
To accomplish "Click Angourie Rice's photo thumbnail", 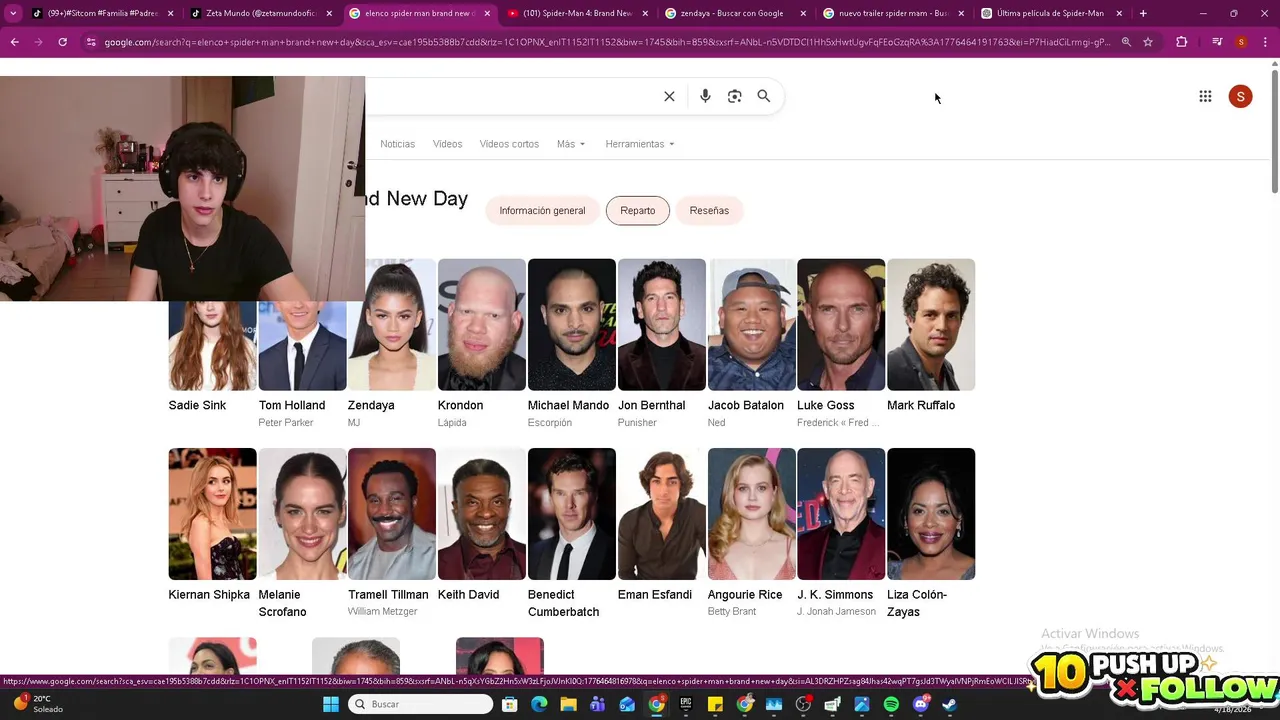I will click(x=751, y=514).
